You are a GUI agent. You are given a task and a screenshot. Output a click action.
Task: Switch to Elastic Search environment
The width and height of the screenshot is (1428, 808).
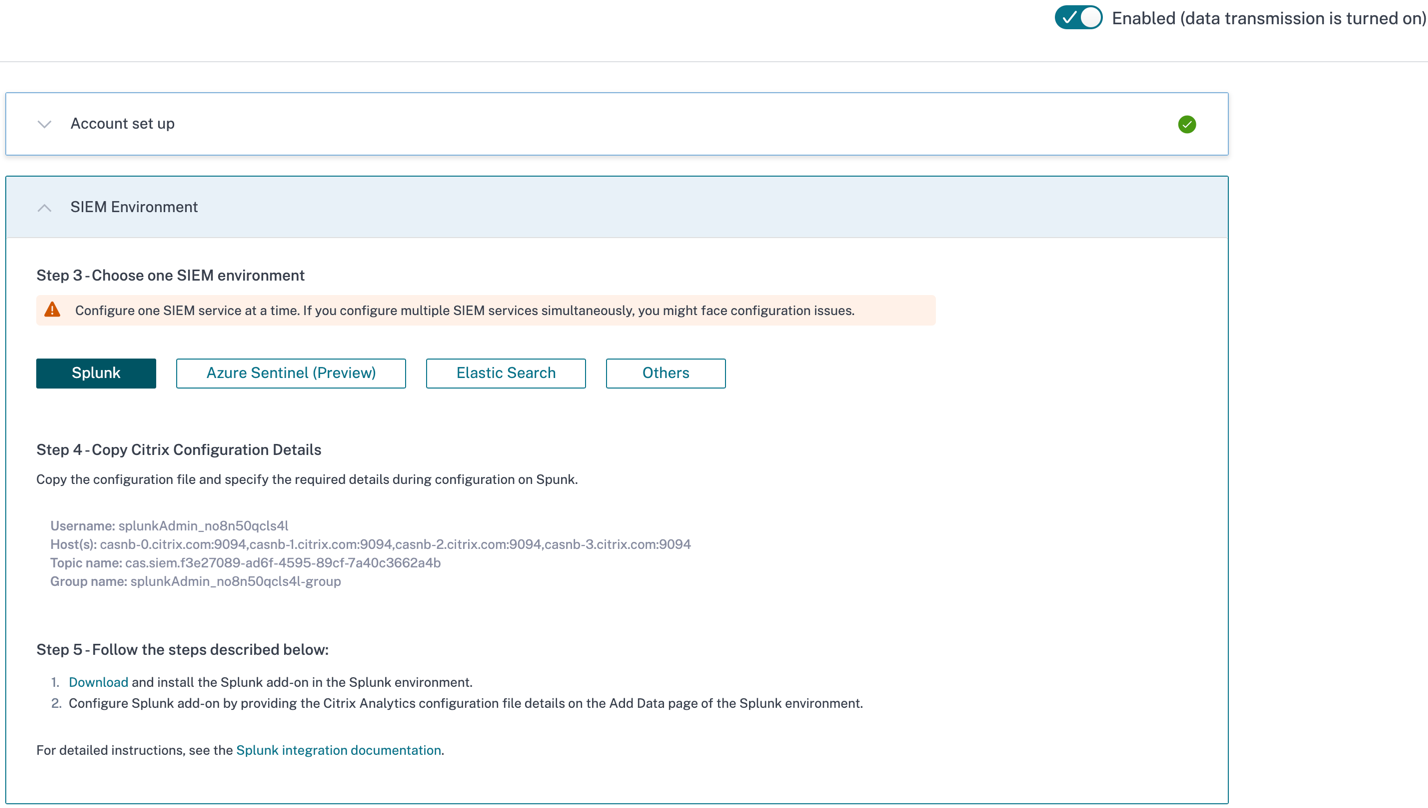coord(506,373)
